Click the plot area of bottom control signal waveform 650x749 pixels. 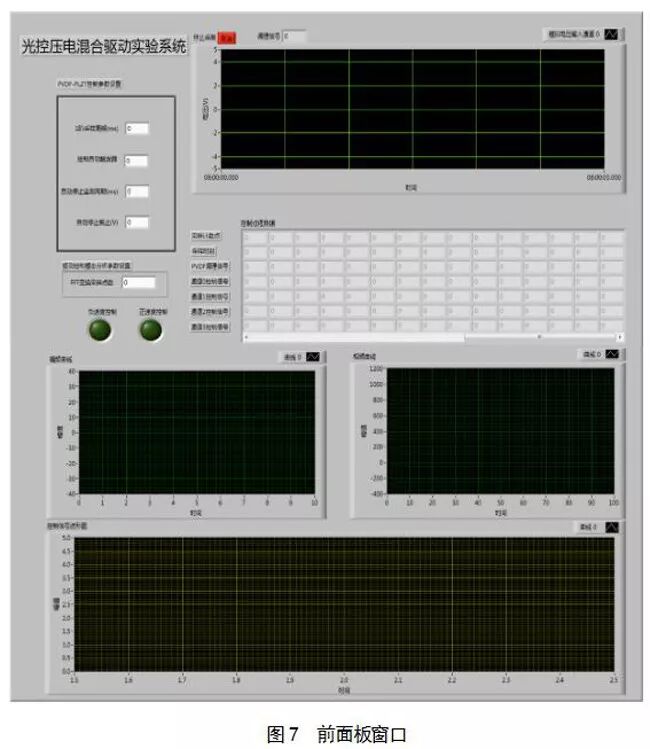(x=344, y=604)
